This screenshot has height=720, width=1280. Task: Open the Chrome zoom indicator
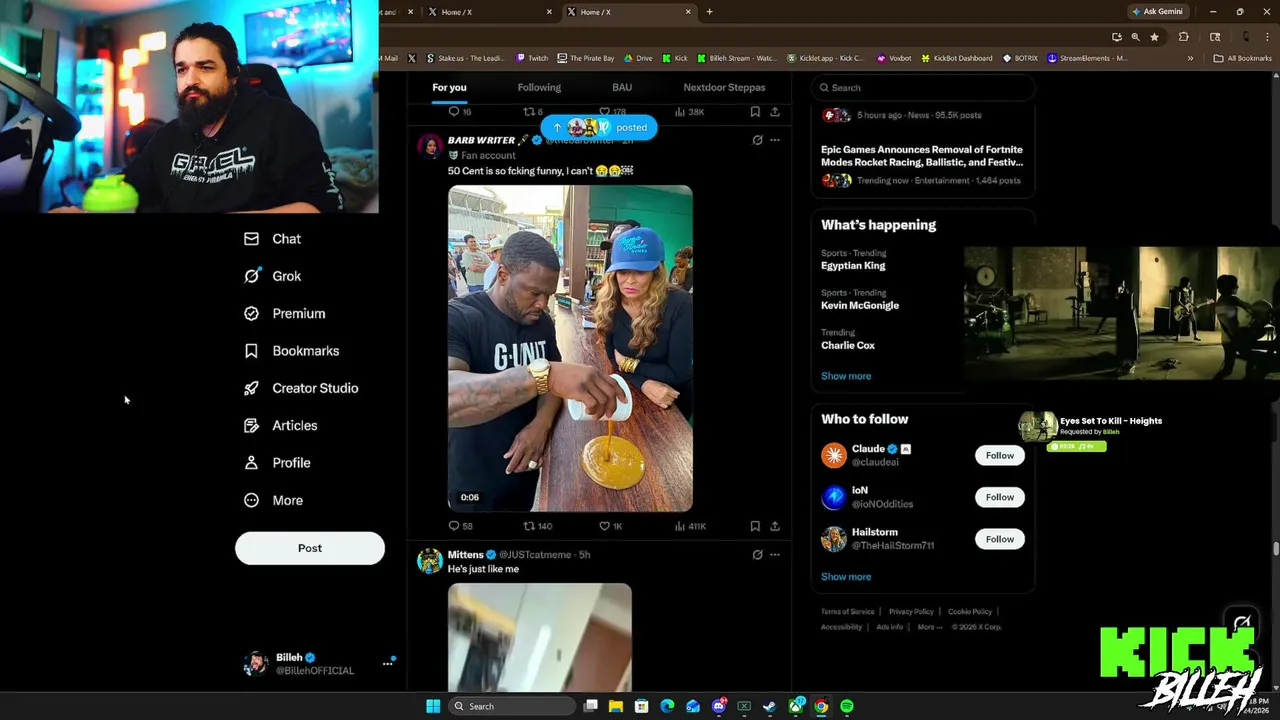(x=1135, y=37)
